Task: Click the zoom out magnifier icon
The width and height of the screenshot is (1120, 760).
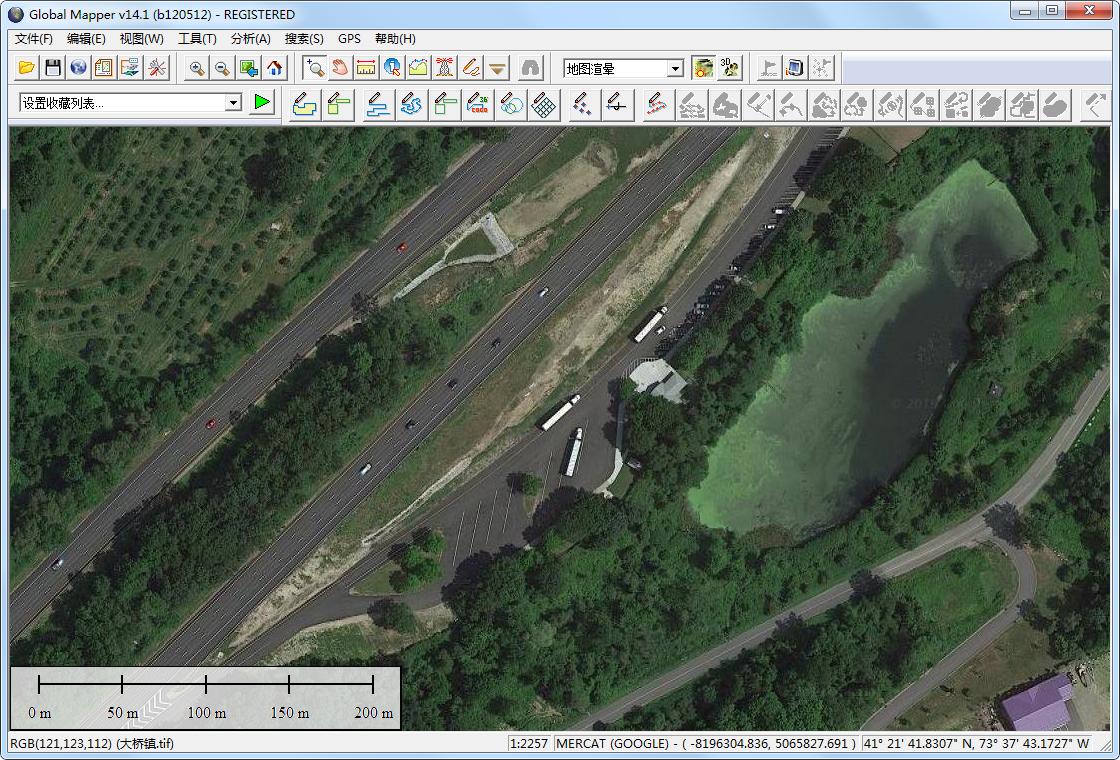Action: pos(222,68)
